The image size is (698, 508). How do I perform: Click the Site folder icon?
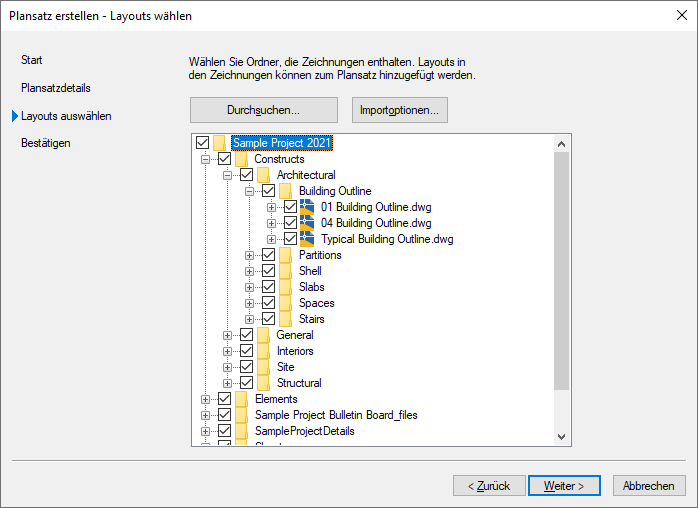point(264,367)
